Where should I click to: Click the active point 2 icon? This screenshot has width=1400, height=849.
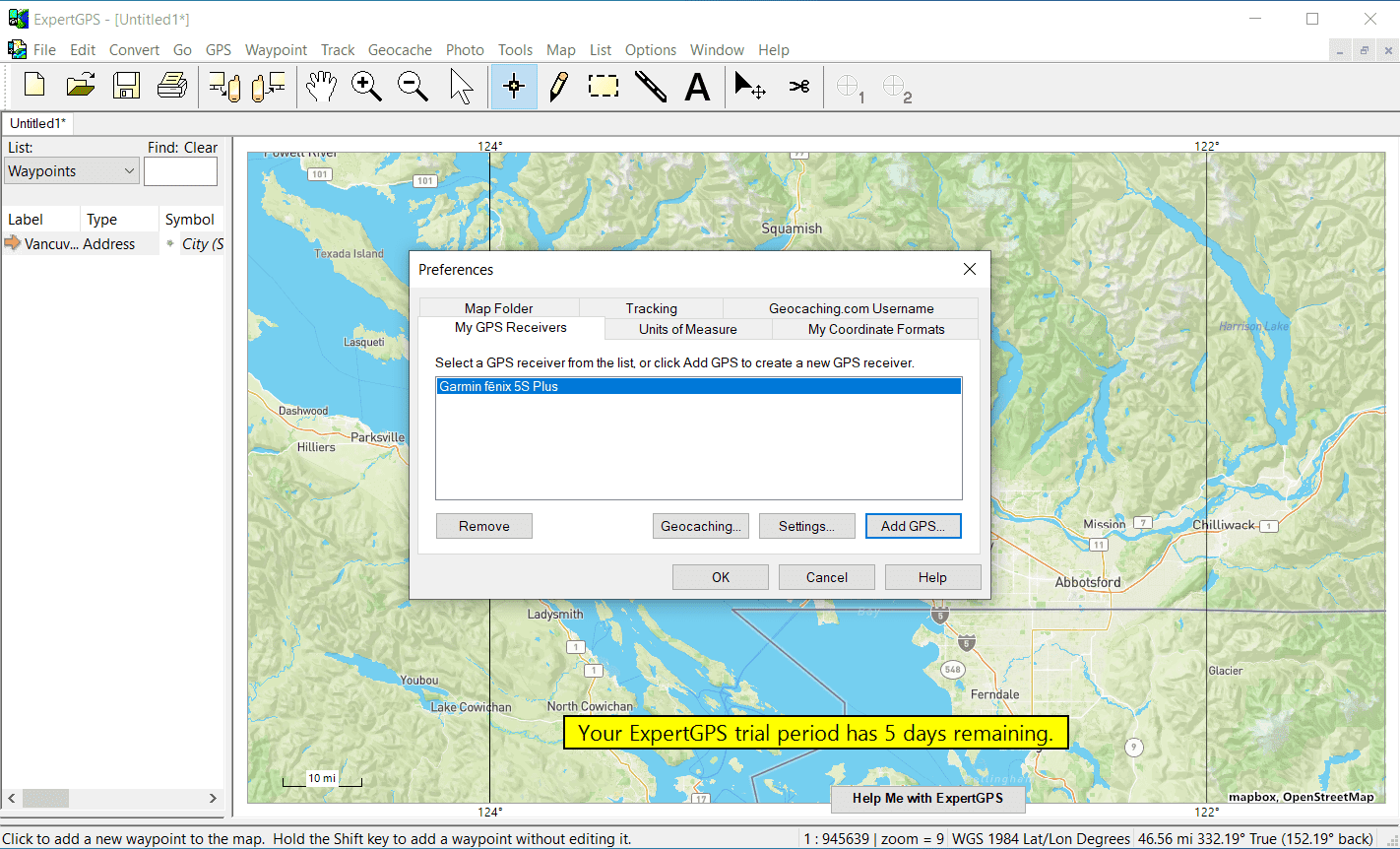coord(897,88)
